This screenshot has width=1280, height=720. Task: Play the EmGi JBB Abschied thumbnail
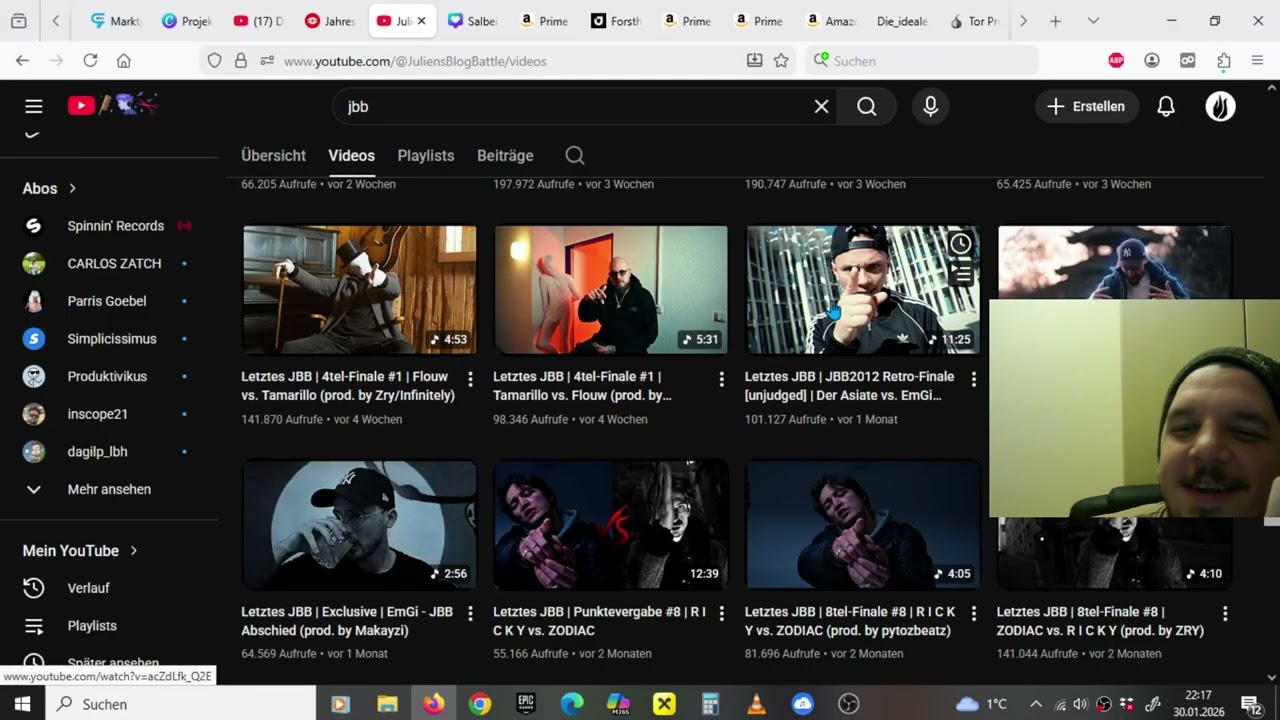(x=360, y=524)
